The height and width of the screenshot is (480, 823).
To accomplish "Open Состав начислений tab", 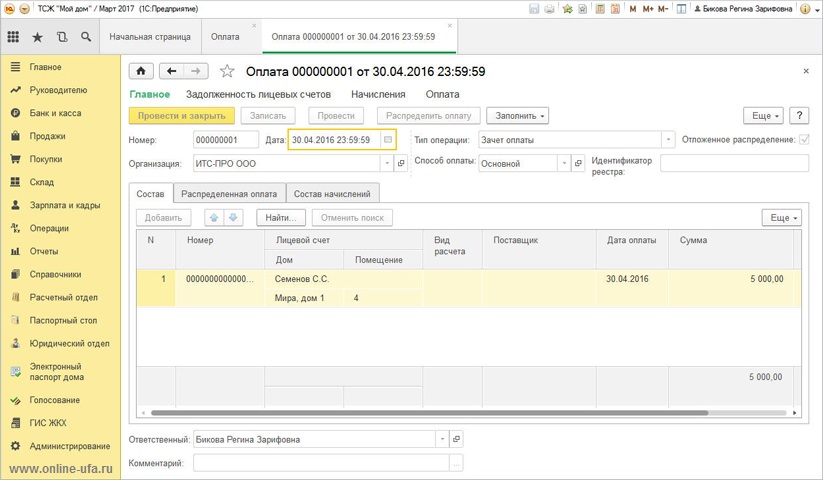I will coord(332,194).
